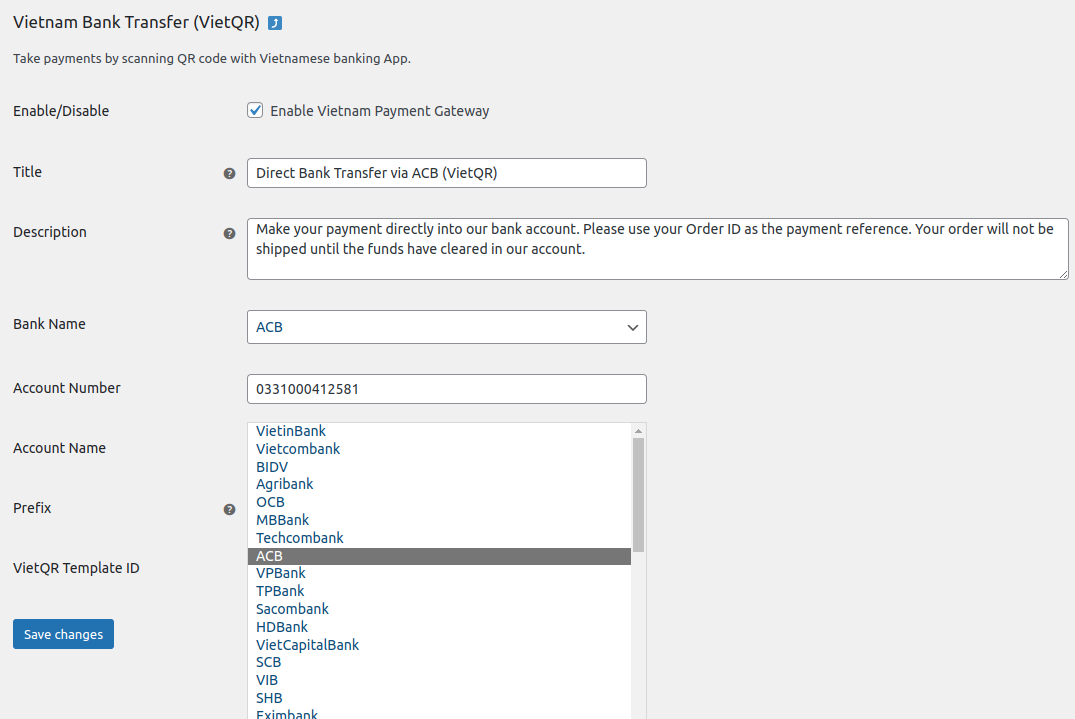Viewport: 1075px width, 719px height.
Task: Select the highlighted ACB option
Action: [269, 556]
